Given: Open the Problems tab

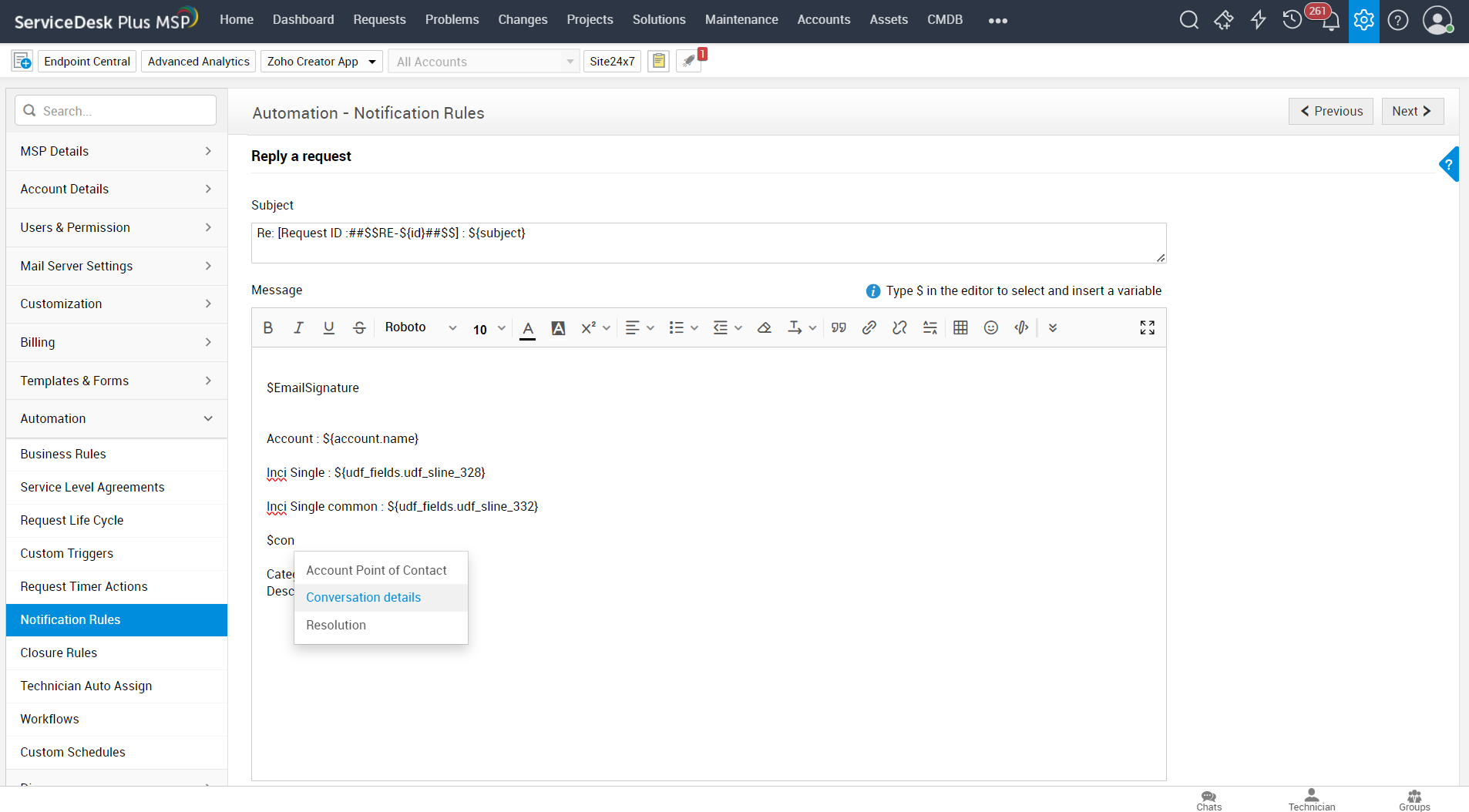Looking at the screenshot, I should [452, 20].
